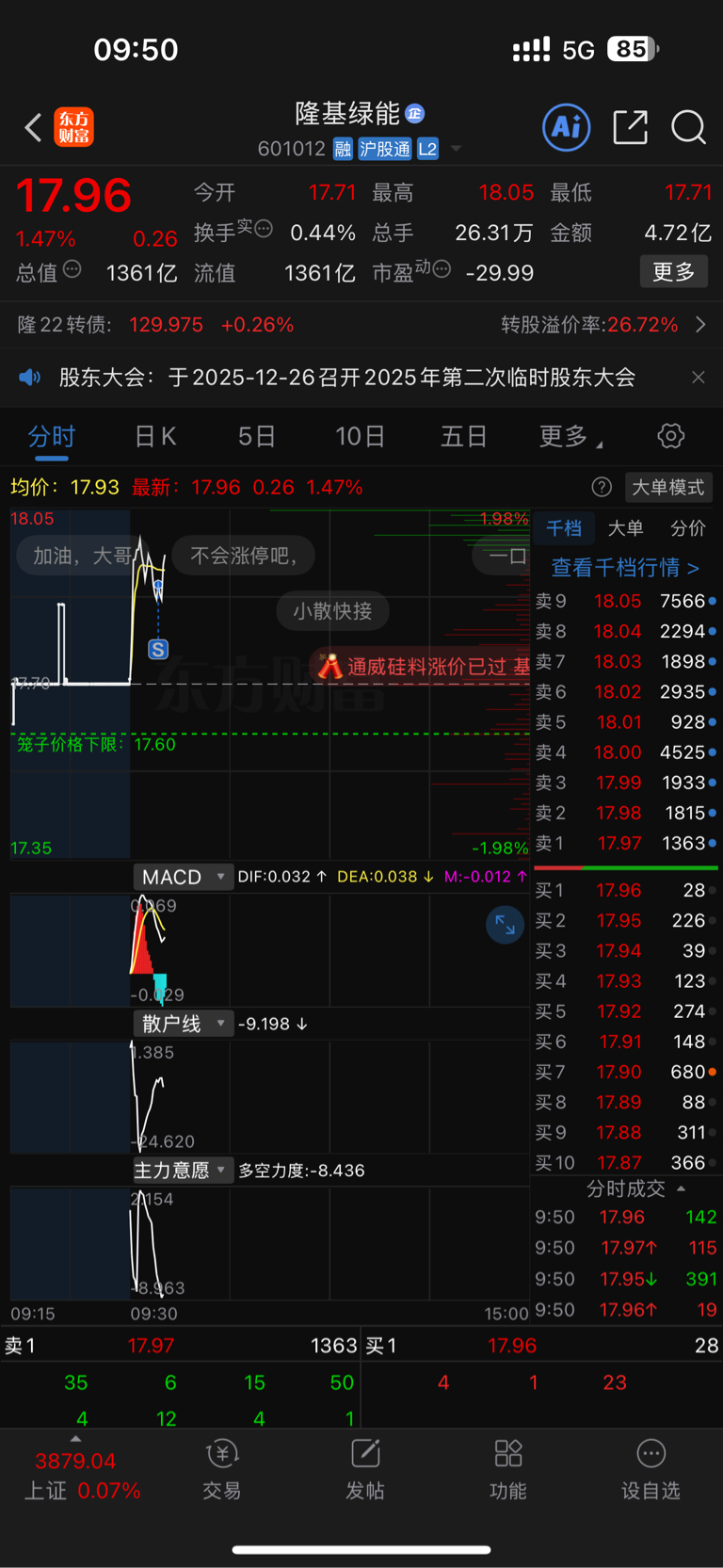Open the 主力意愿 indicator dropdown
723x1568 pixels.
pos(183,1171)
